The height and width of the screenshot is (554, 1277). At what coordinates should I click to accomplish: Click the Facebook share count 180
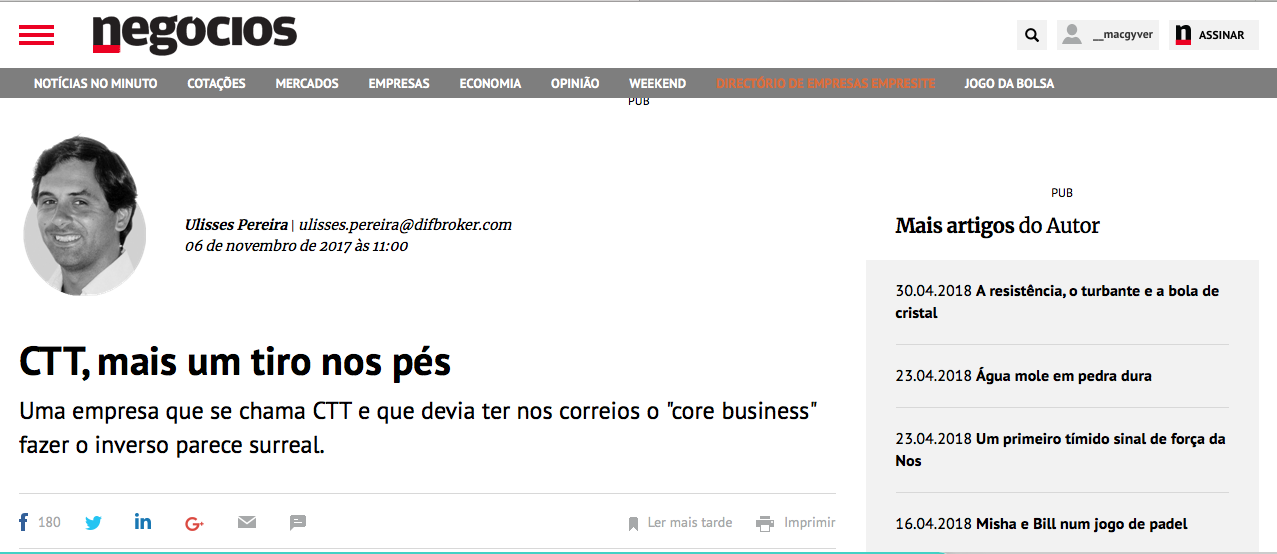pyautogui.click(x=49, y=522)
